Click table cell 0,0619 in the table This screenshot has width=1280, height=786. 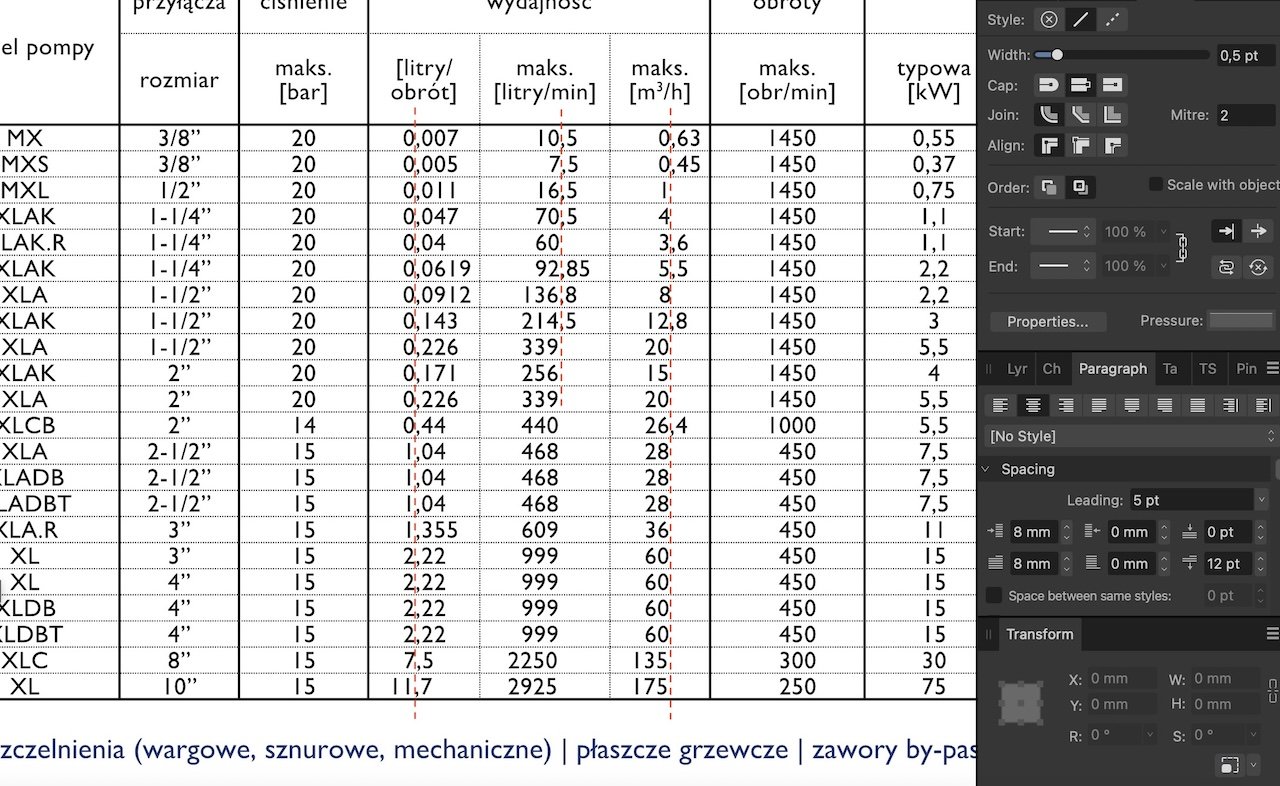tap(437, 269)
